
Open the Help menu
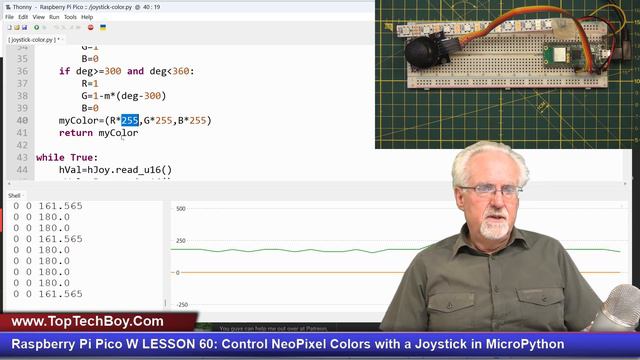click(87, 17)
